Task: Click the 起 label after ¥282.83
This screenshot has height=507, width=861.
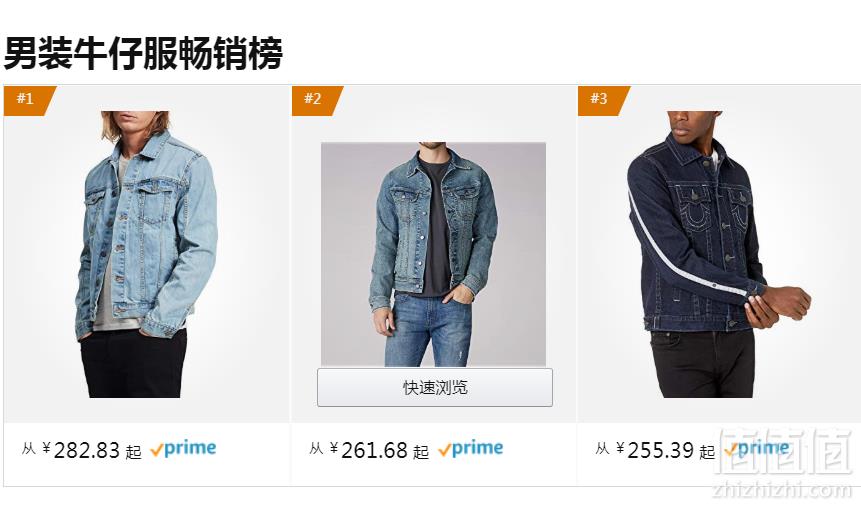Action: tap(133, 452)
